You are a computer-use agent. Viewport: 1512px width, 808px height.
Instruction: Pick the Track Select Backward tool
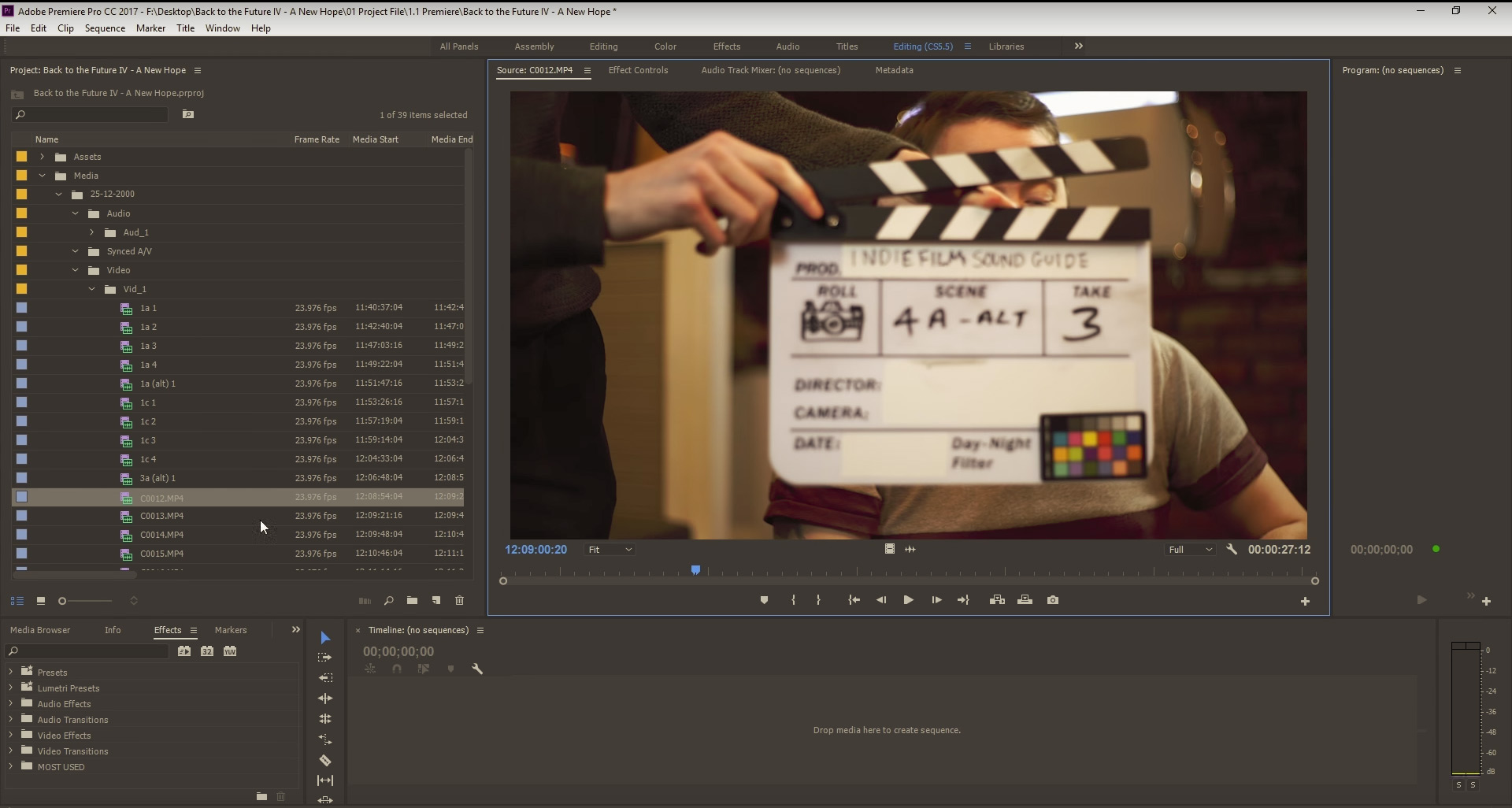pos(325,678)
